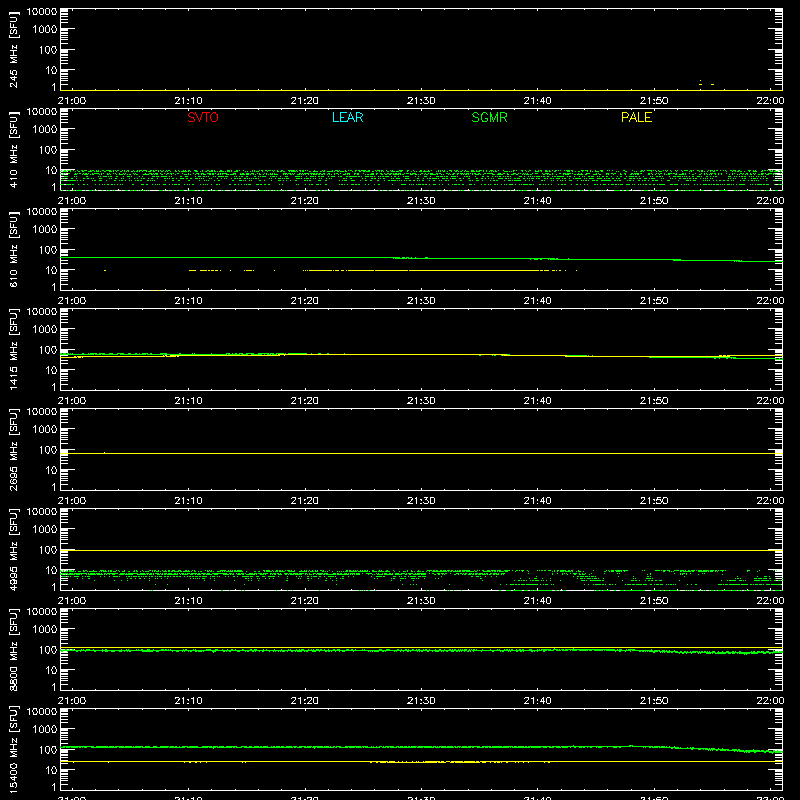Viewport: 800px width, 800px height.
Task: Select the 245 MHz [SFU] axis title
Action: click(x=14, y=50)
